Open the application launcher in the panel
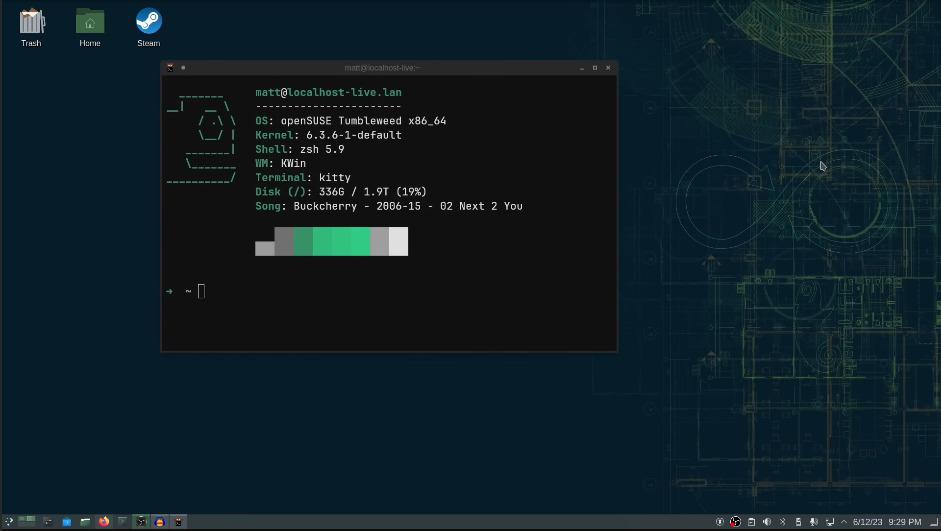The height and width of the screenshot is (531, 941). (x=8, y=521)
